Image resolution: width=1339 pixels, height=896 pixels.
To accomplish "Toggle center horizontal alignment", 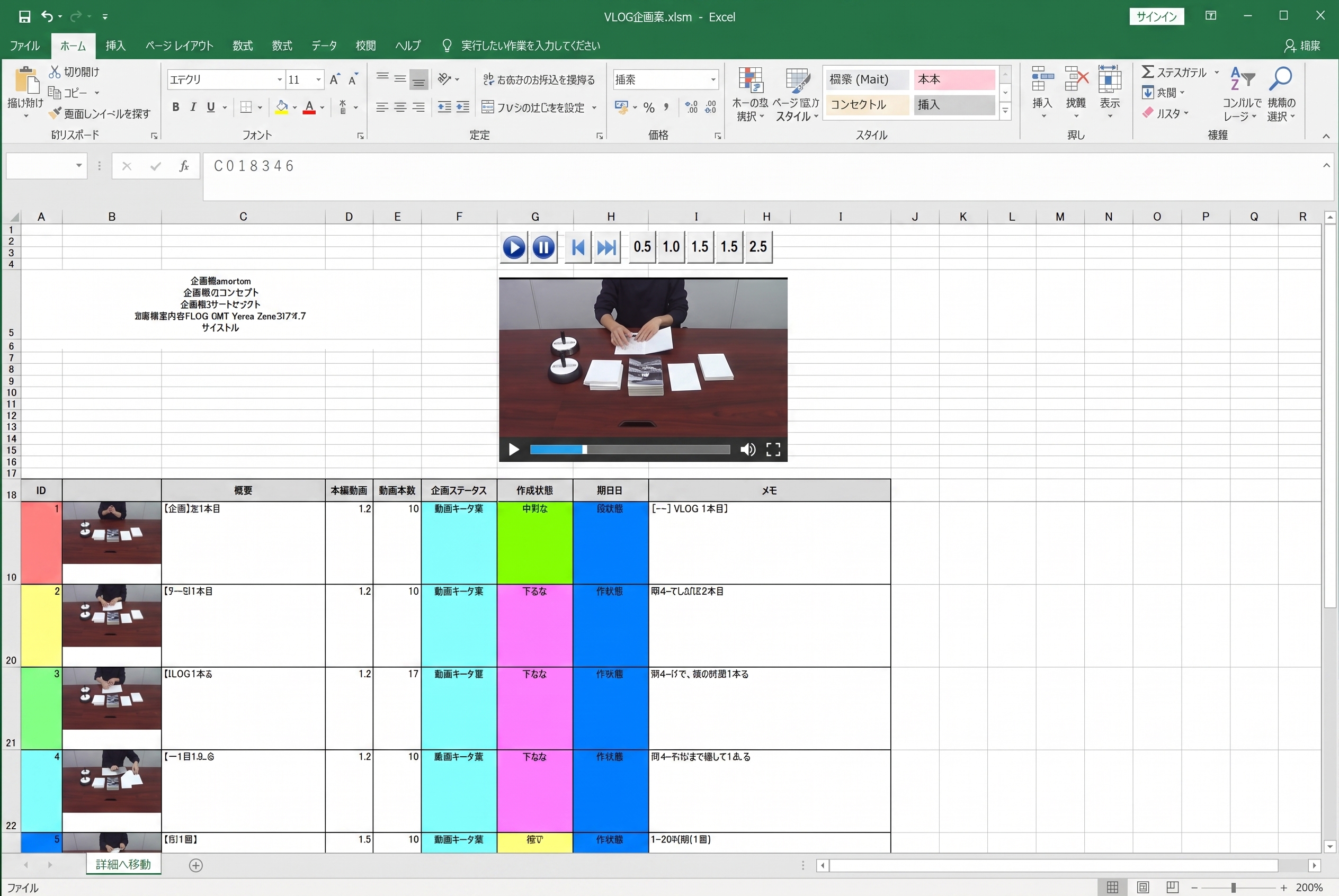I will tap(400, 107).
